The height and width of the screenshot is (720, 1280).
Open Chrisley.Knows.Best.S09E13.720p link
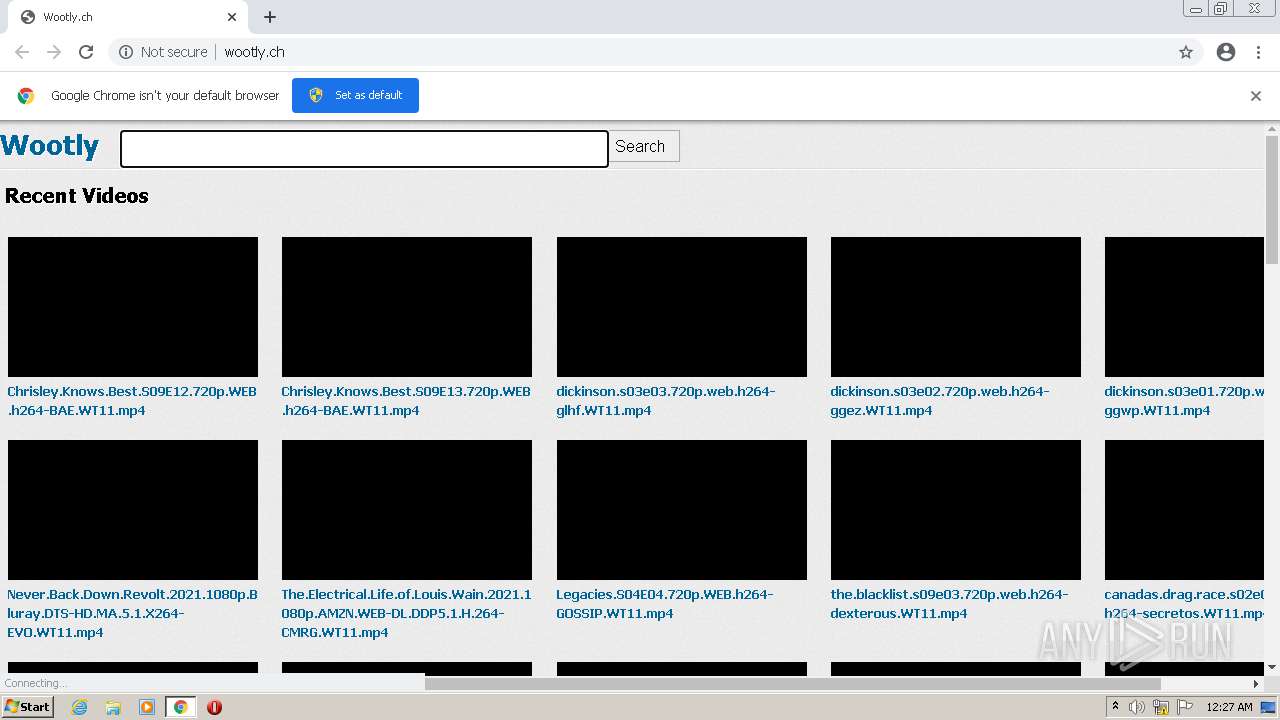[x=406, y=401]
